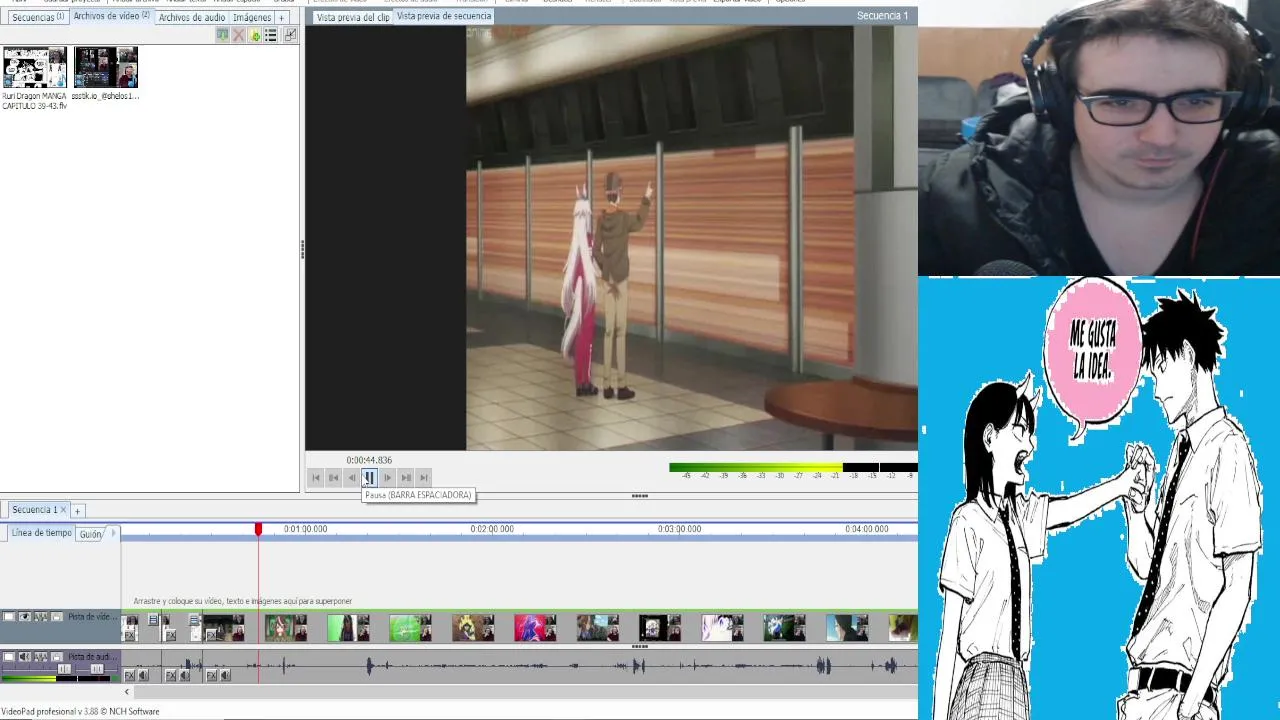Screen dimensions: 1280x720
Task: Mute the second audio clip
Action: click(184, 675)
